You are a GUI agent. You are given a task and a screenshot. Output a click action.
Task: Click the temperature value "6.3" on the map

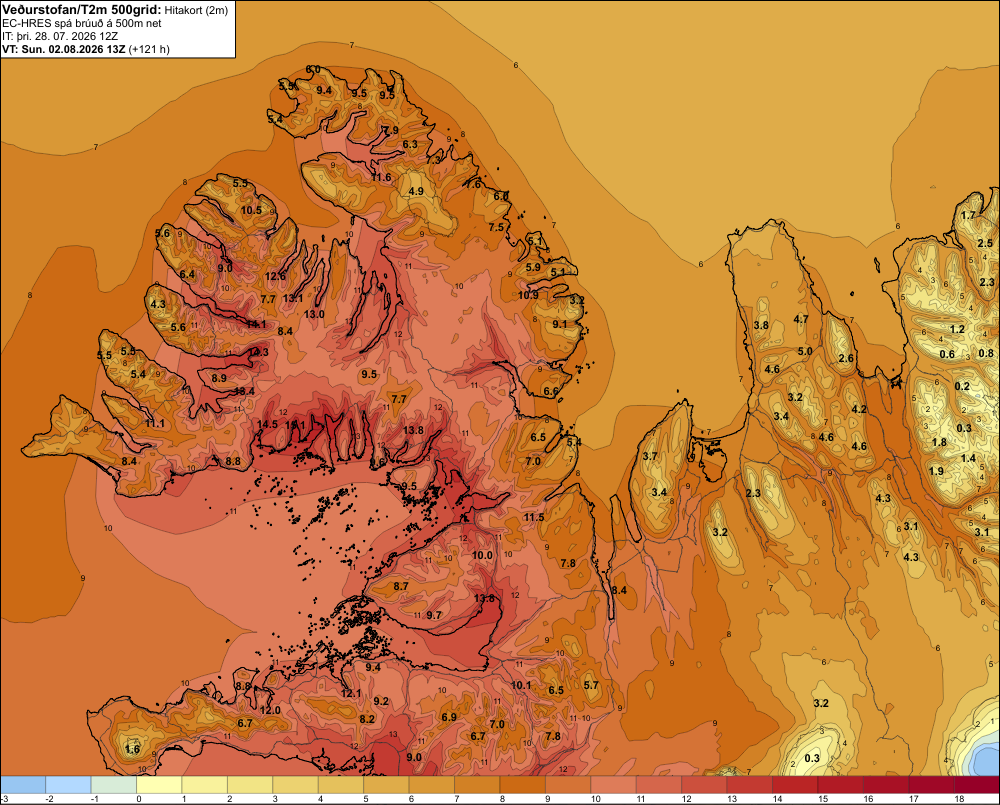click(x=410, y=144)
